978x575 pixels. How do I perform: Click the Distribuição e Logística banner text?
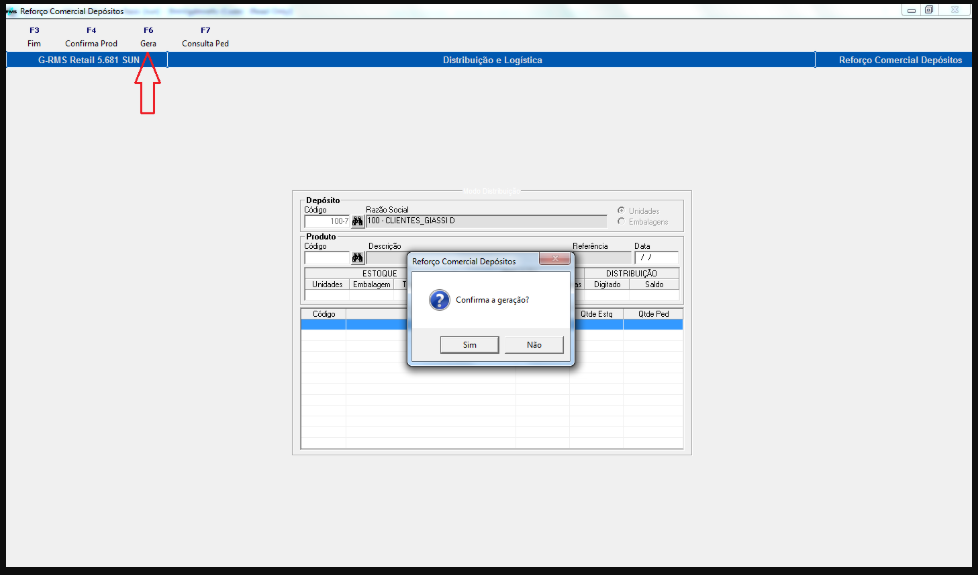(x=492, y=60)
